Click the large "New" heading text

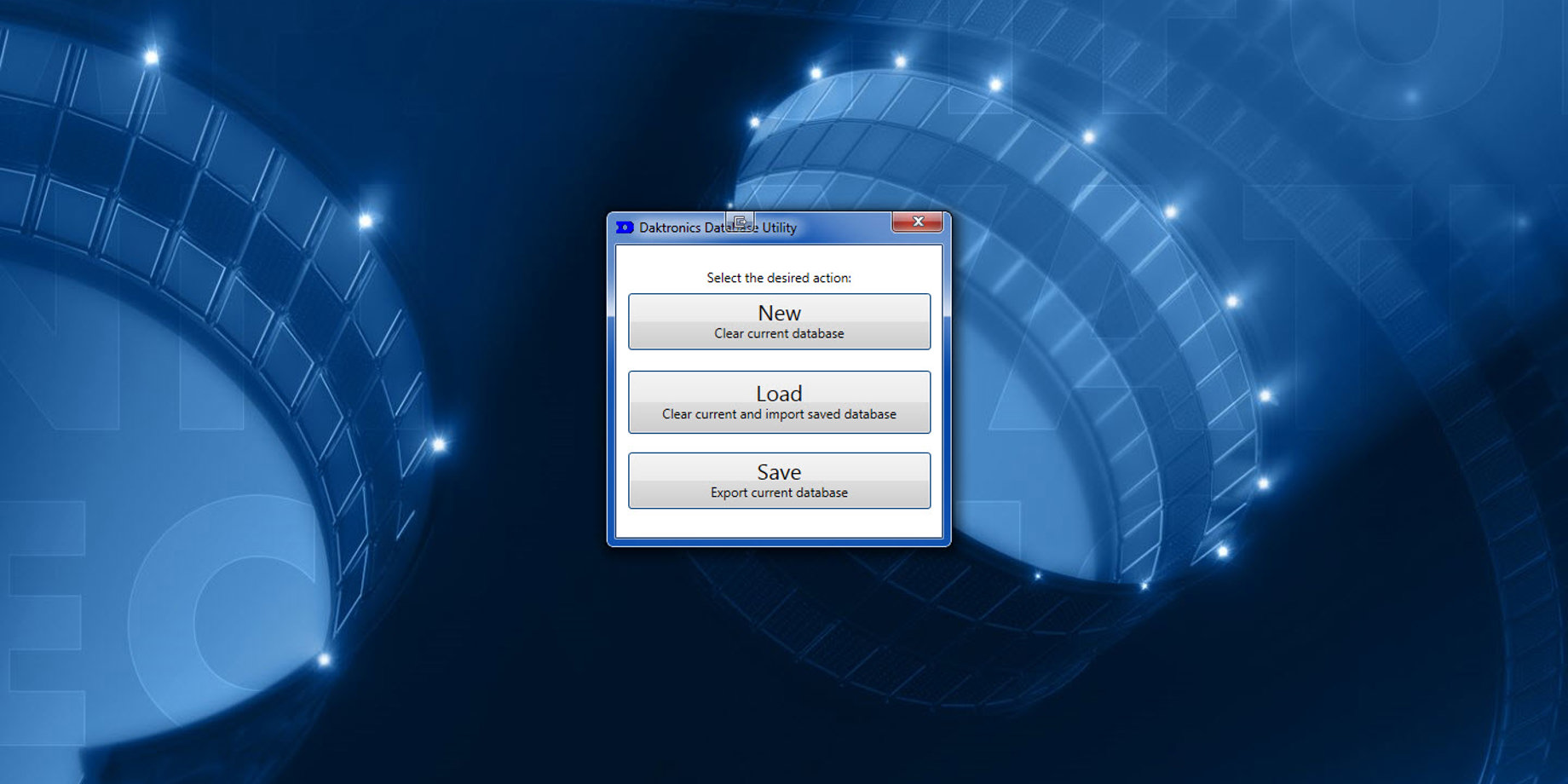point(779,313)
